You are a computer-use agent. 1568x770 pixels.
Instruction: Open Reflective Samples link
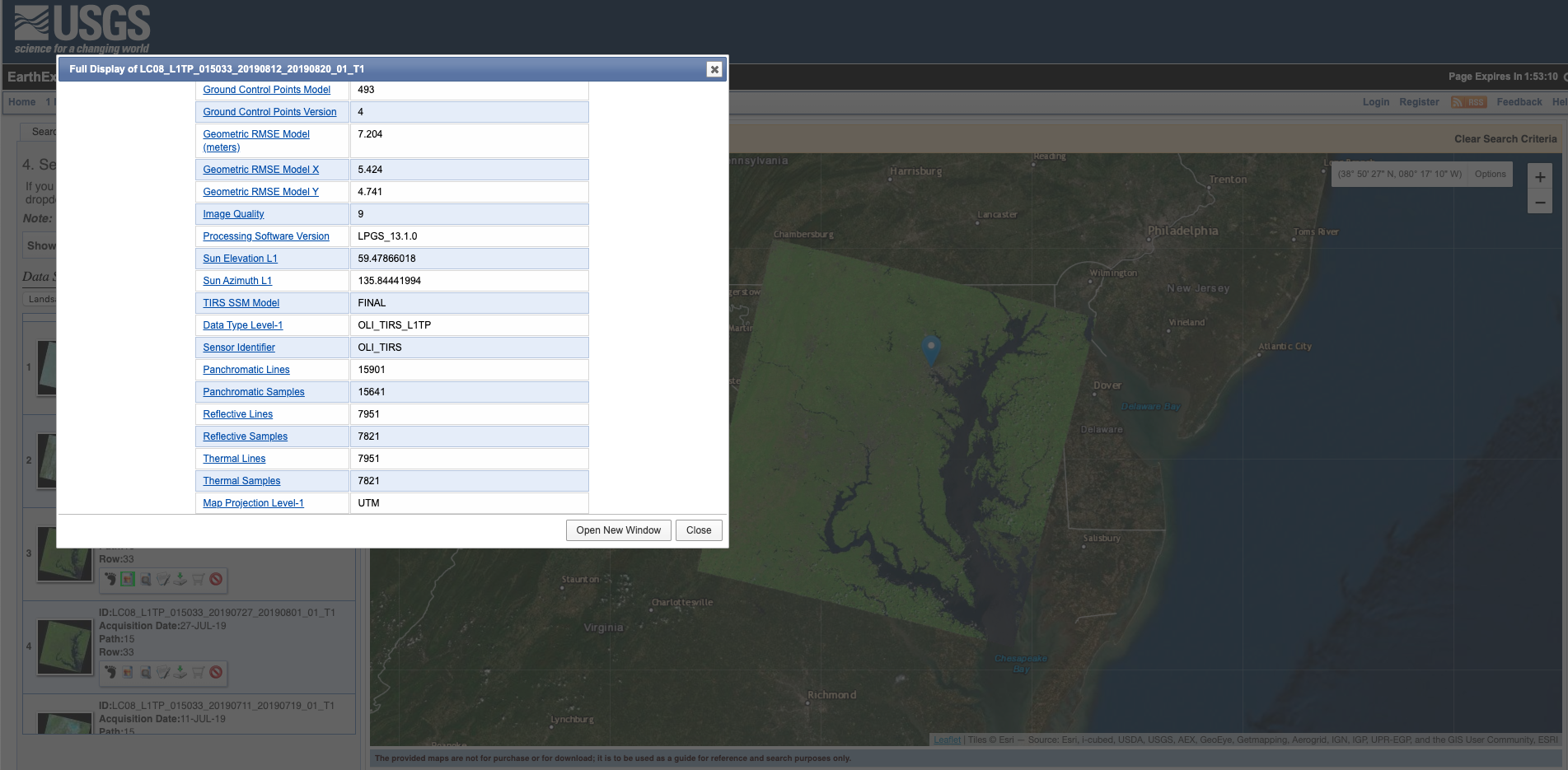245,436
